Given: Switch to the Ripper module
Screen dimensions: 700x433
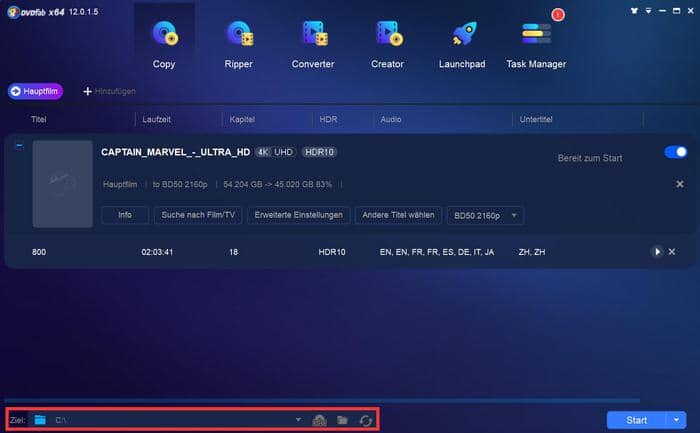Looking at the screenshot, I should [x=238, y=44].
